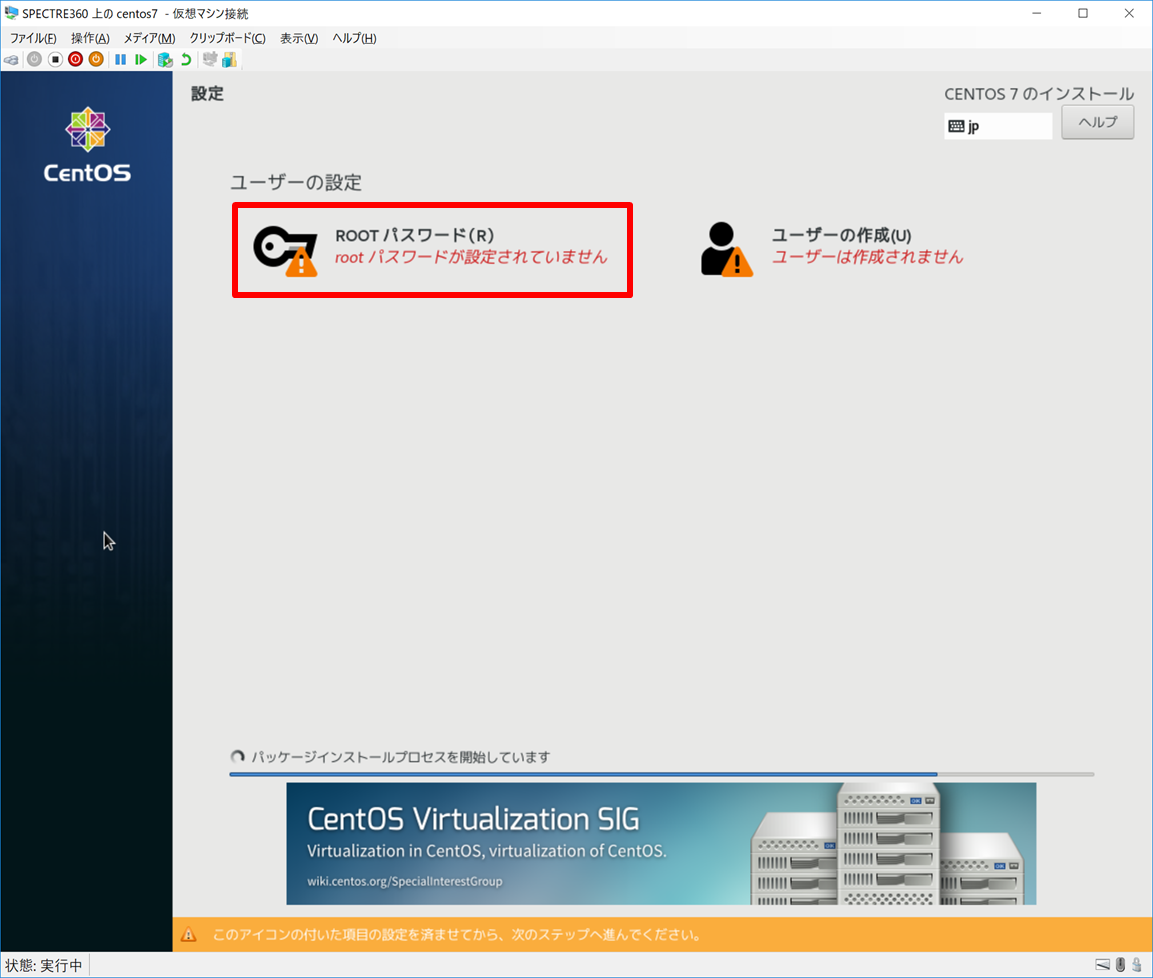Image resolution: width=1153 pixels, height=978 pixels.
Task: Click the ユーザーは作成されません warning text
Action: [868, 257]
